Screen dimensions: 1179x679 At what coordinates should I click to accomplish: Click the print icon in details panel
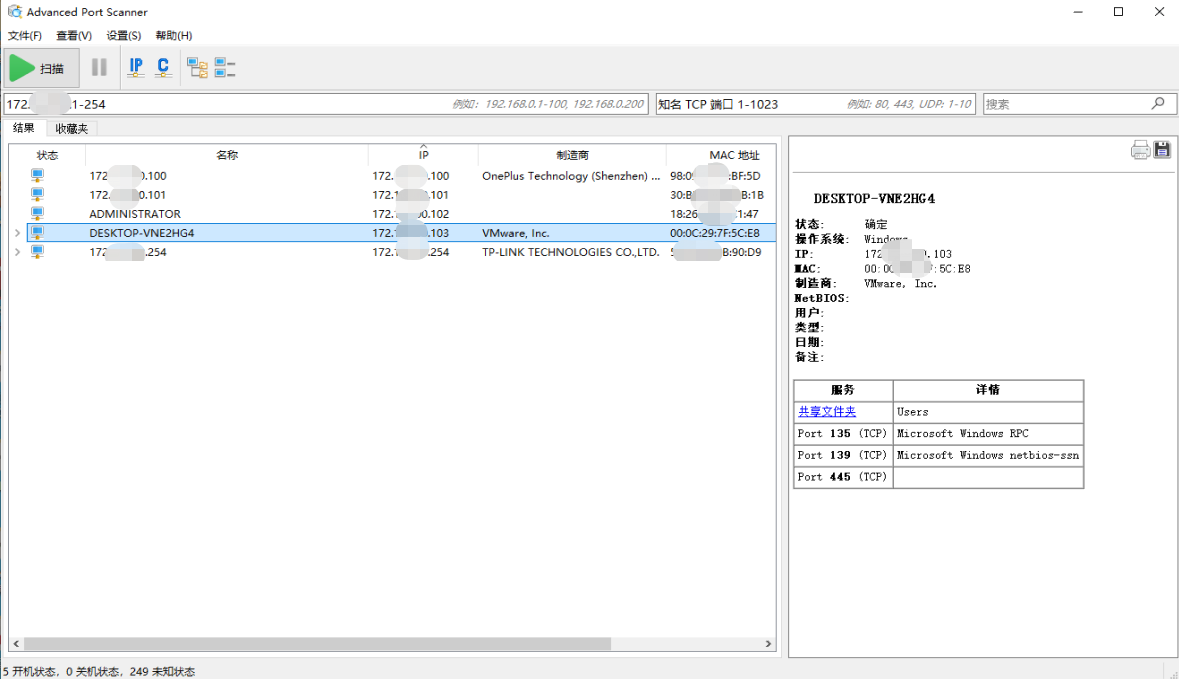(x=1140, y=150)
